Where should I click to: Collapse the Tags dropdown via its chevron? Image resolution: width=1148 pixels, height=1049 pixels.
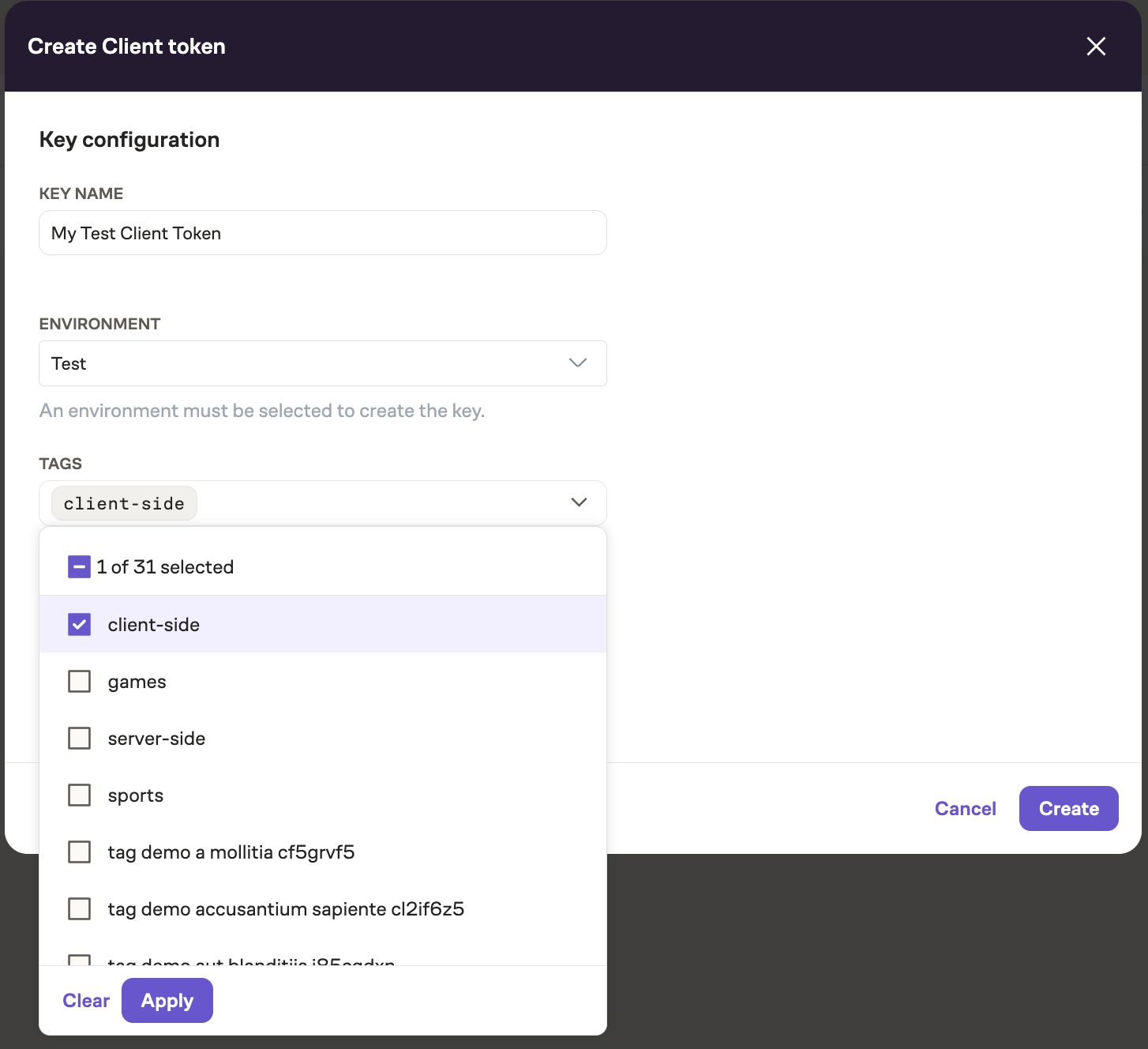point(577,502)
